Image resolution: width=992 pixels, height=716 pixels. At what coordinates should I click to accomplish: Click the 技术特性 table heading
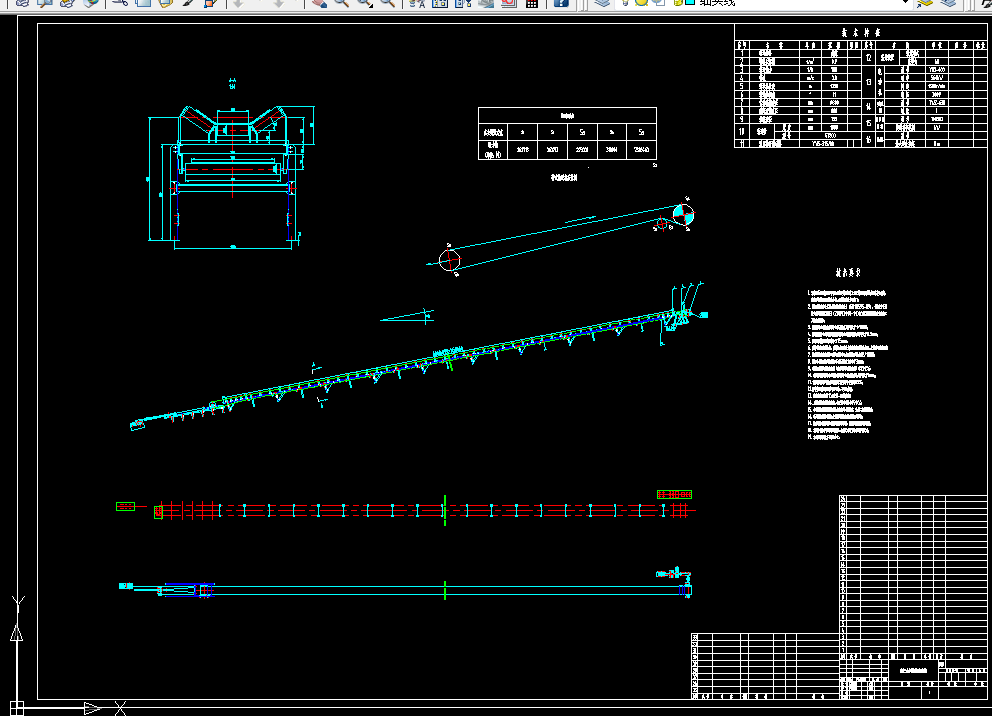pos(861,32)
